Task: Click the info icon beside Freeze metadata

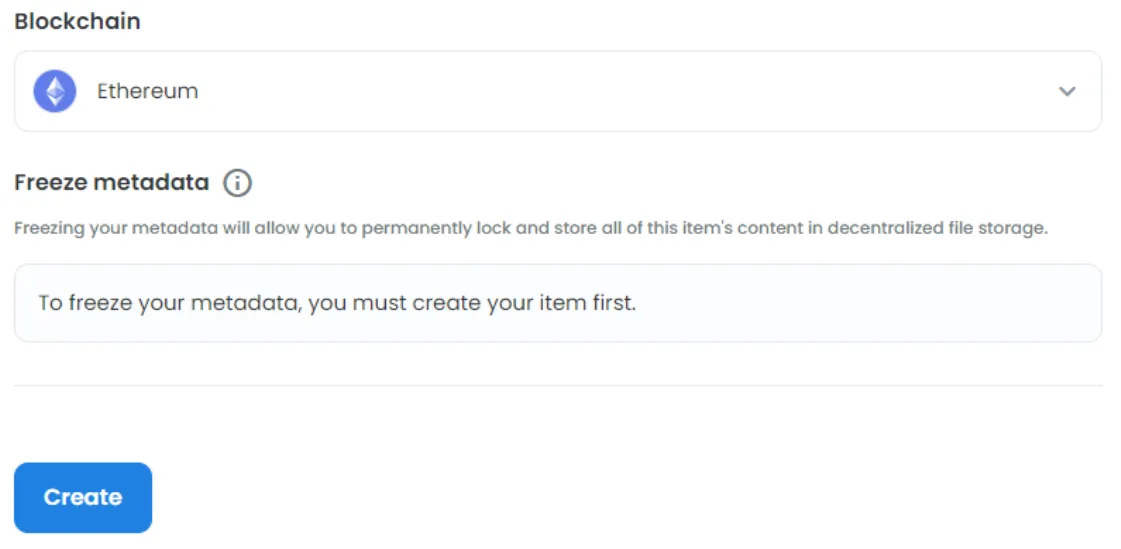Action: point(237,183)
